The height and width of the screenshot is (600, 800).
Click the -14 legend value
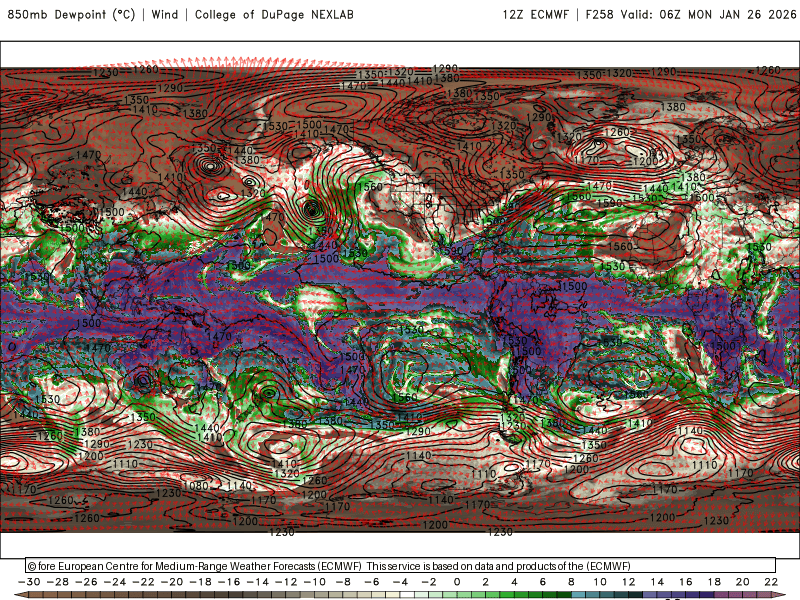point(258,582)
